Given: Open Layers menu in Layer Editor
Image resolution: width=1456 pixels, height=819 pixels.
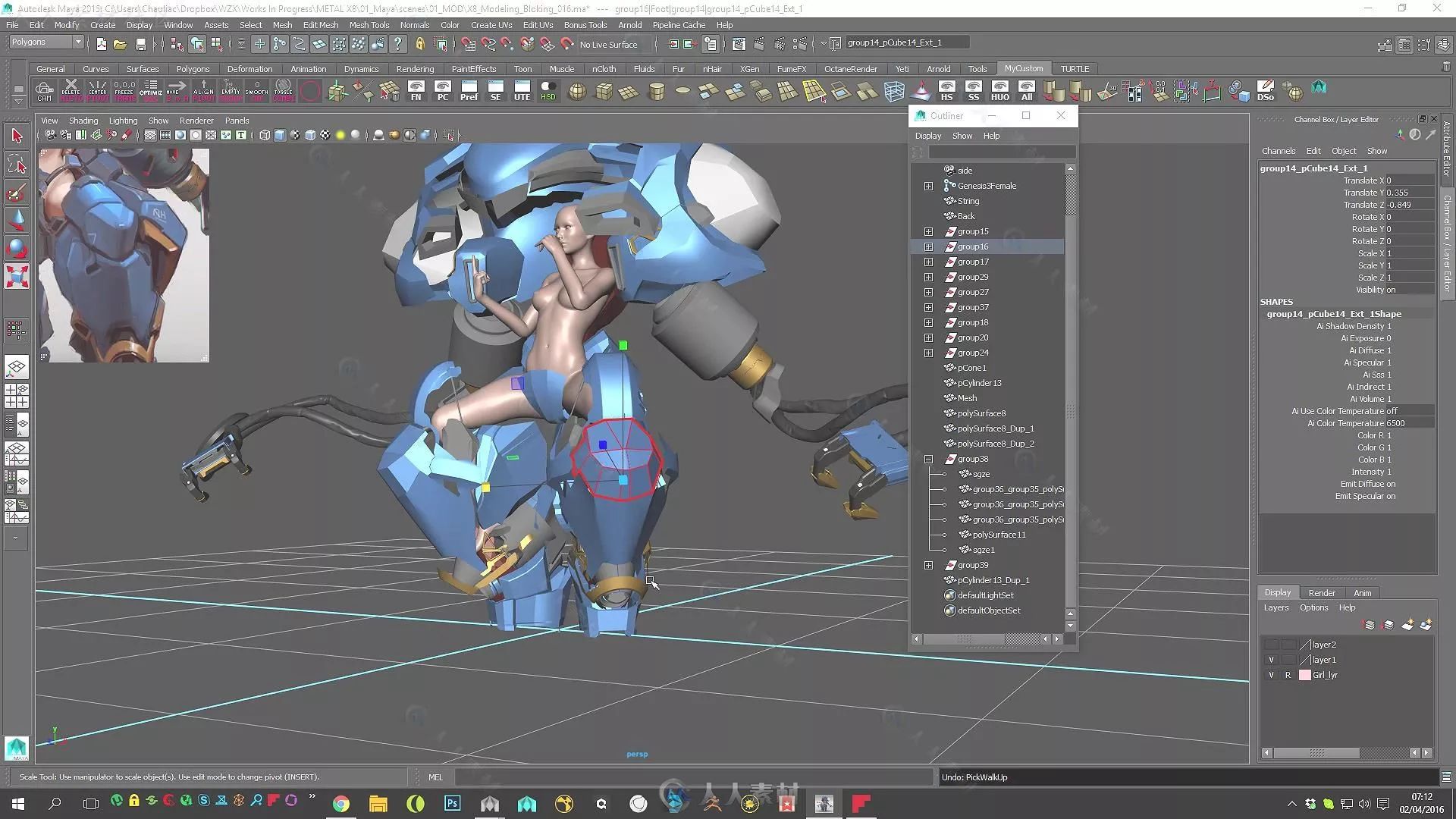Looking at the screenshot, I should [x=1276, y=607].
